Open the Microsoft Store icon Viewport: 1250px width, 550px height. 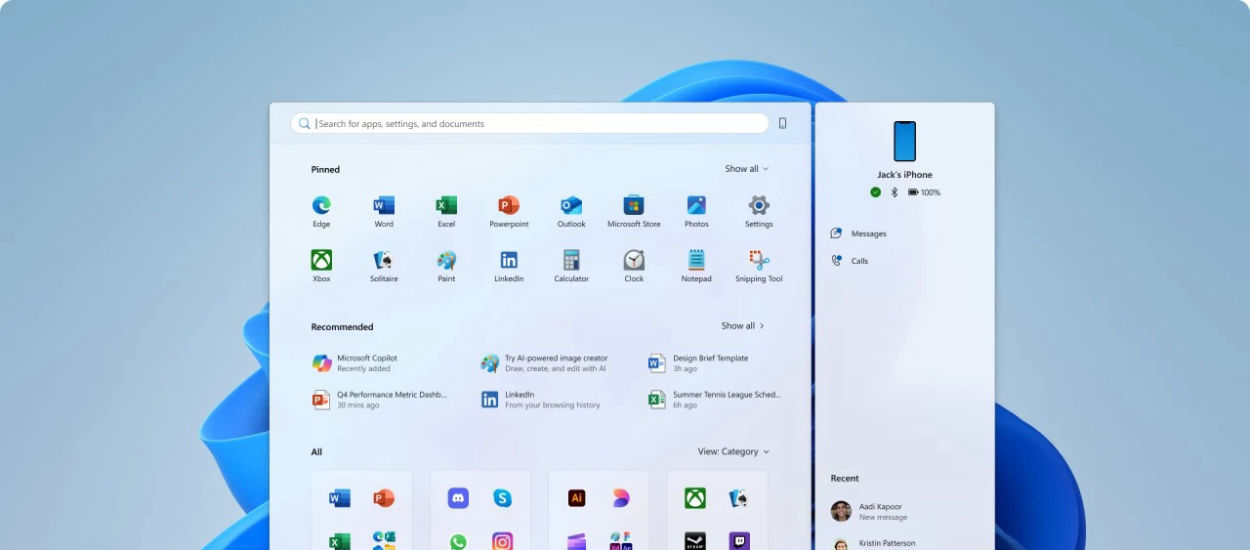(633, 206)
